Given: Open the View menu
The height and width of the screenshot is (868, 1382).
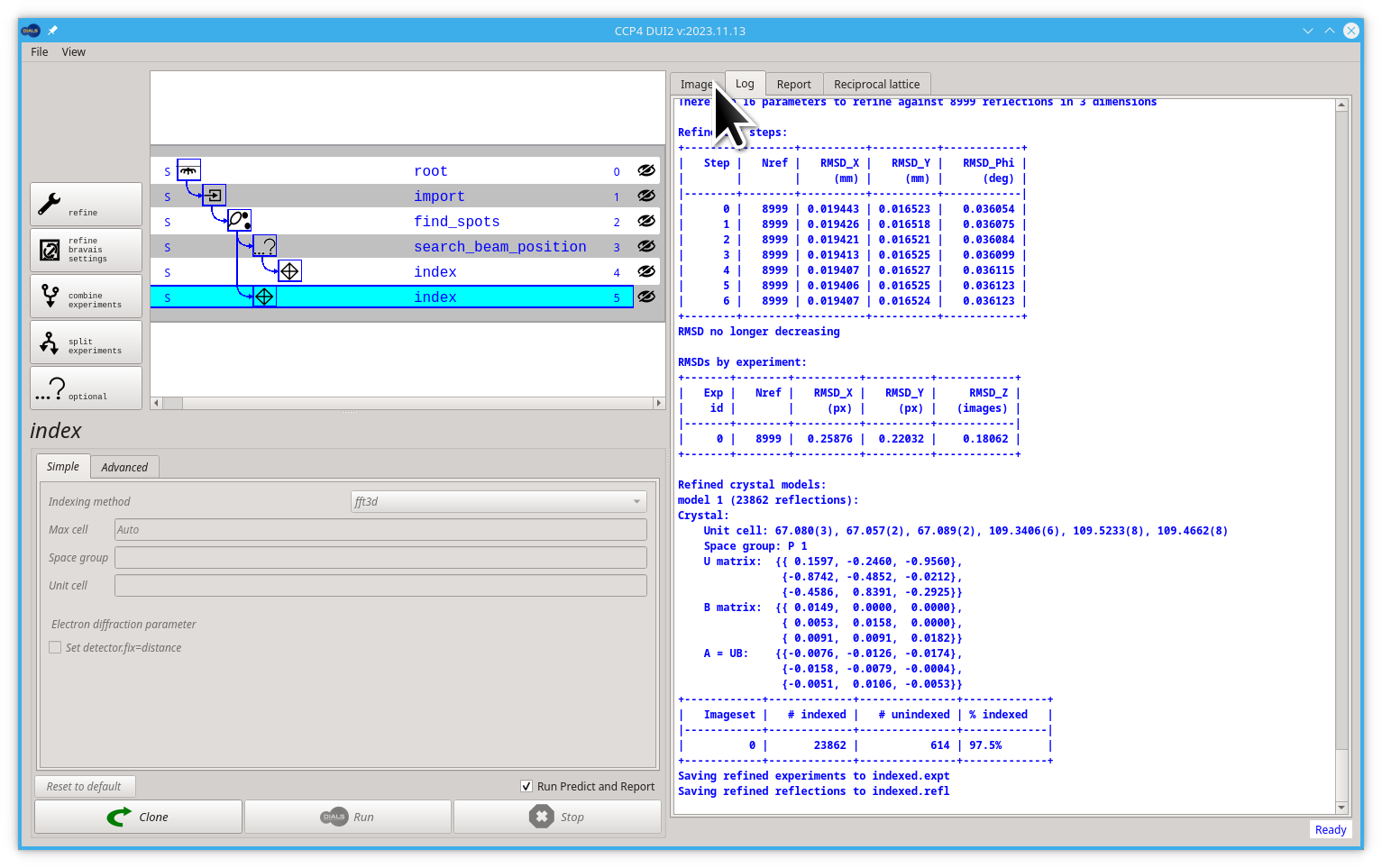Looking at the screenshot, I should [74, 52].
